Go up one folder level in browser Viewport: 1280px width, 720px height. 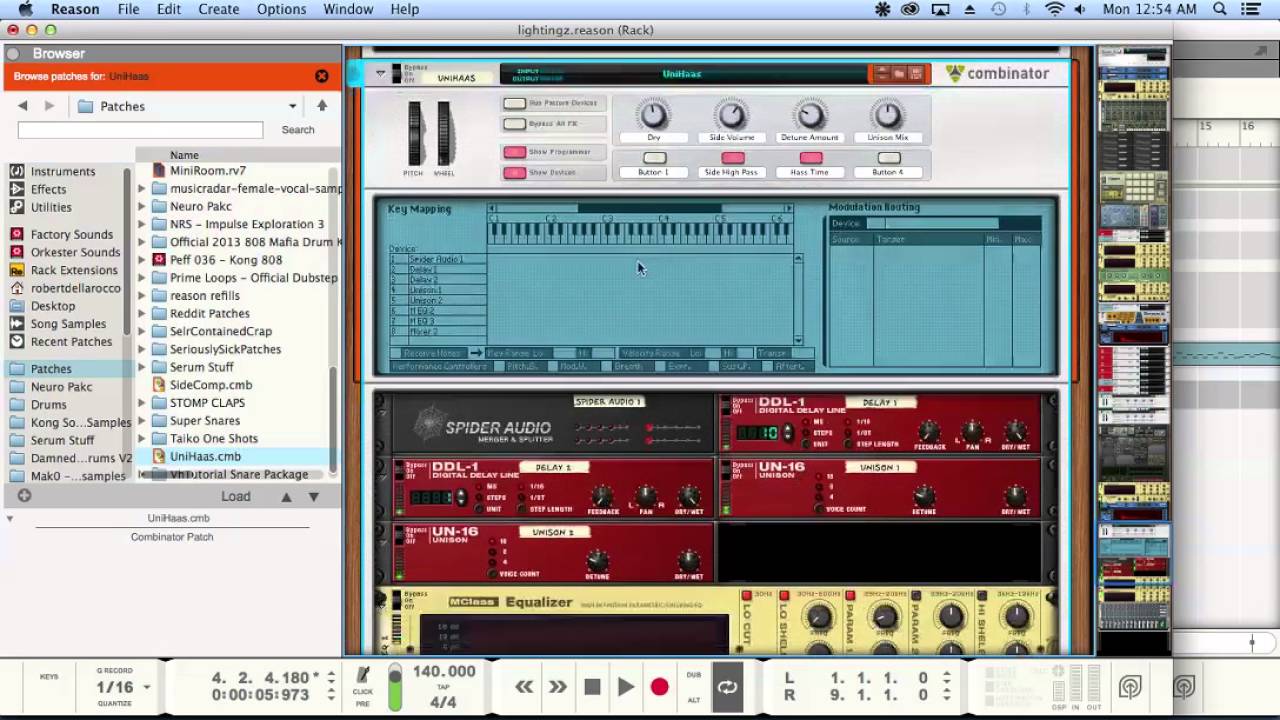click(x=322, y=106)
